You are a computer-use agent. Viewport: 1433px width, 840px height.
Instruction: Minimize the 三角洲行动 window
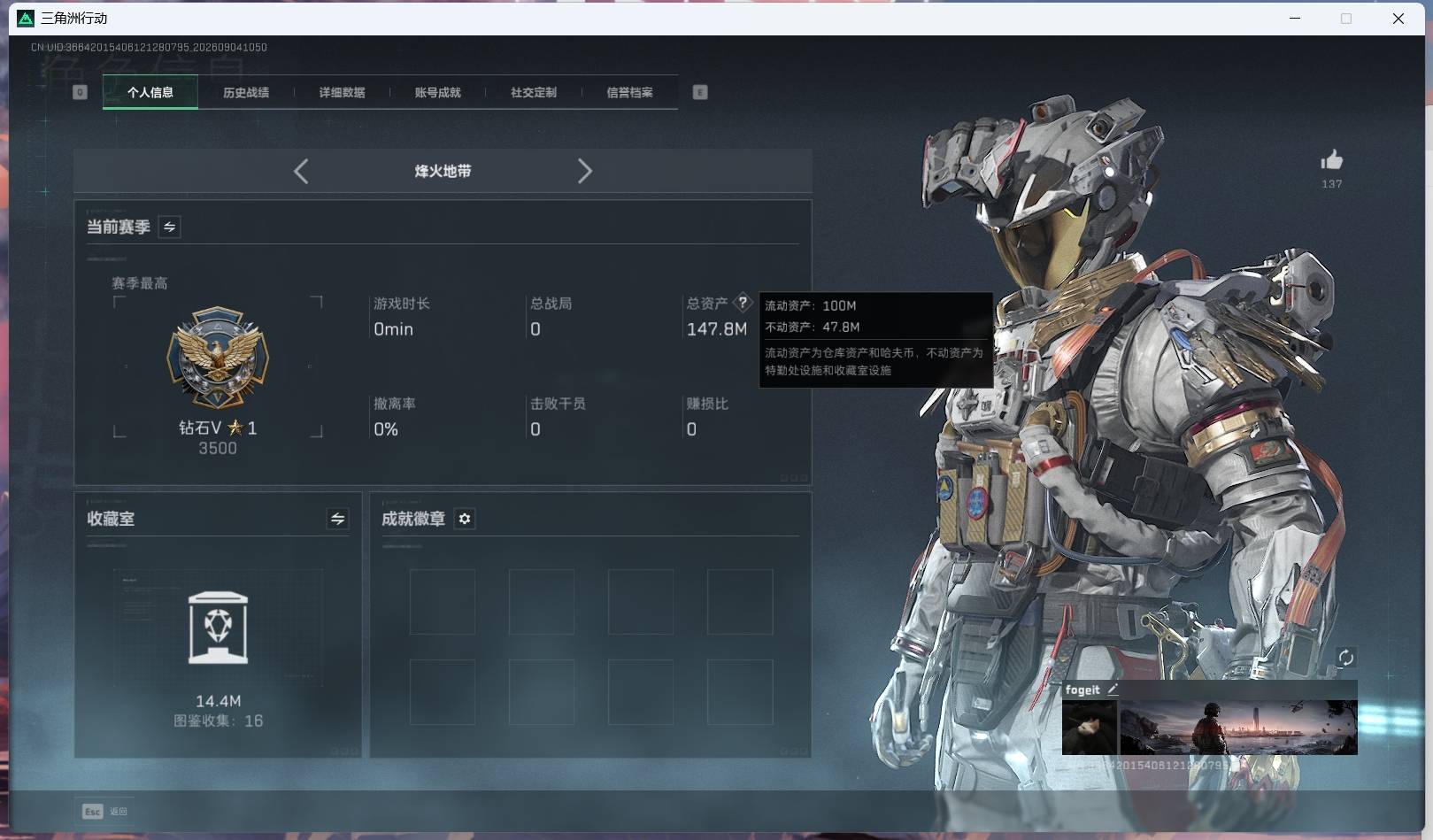click(x=1295, y=18)
